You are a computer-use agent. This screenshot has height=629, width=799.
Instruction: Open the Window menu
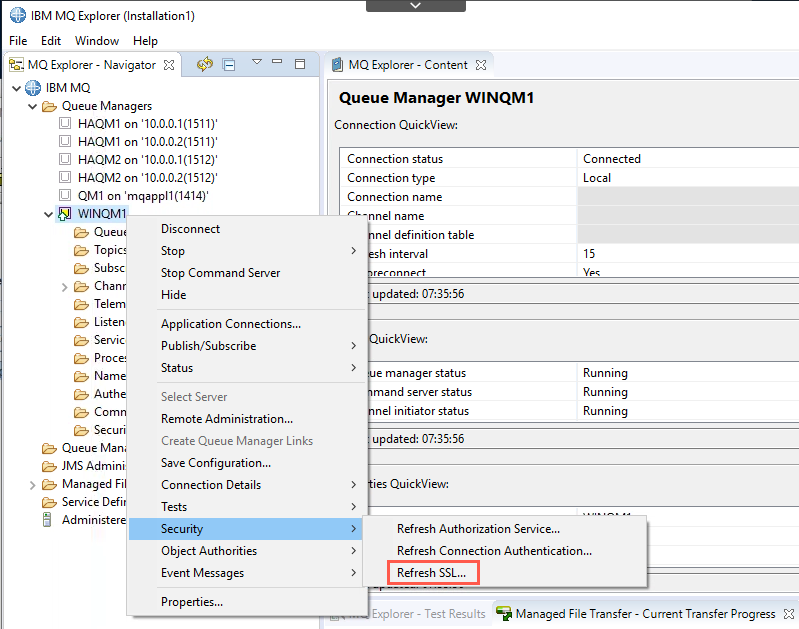pos(97,41)
